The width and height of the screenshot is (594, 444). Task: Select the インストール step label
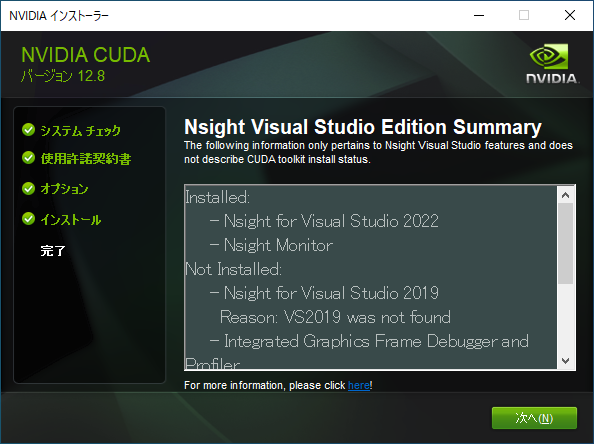pyautogui.click(x=70, y=219)
